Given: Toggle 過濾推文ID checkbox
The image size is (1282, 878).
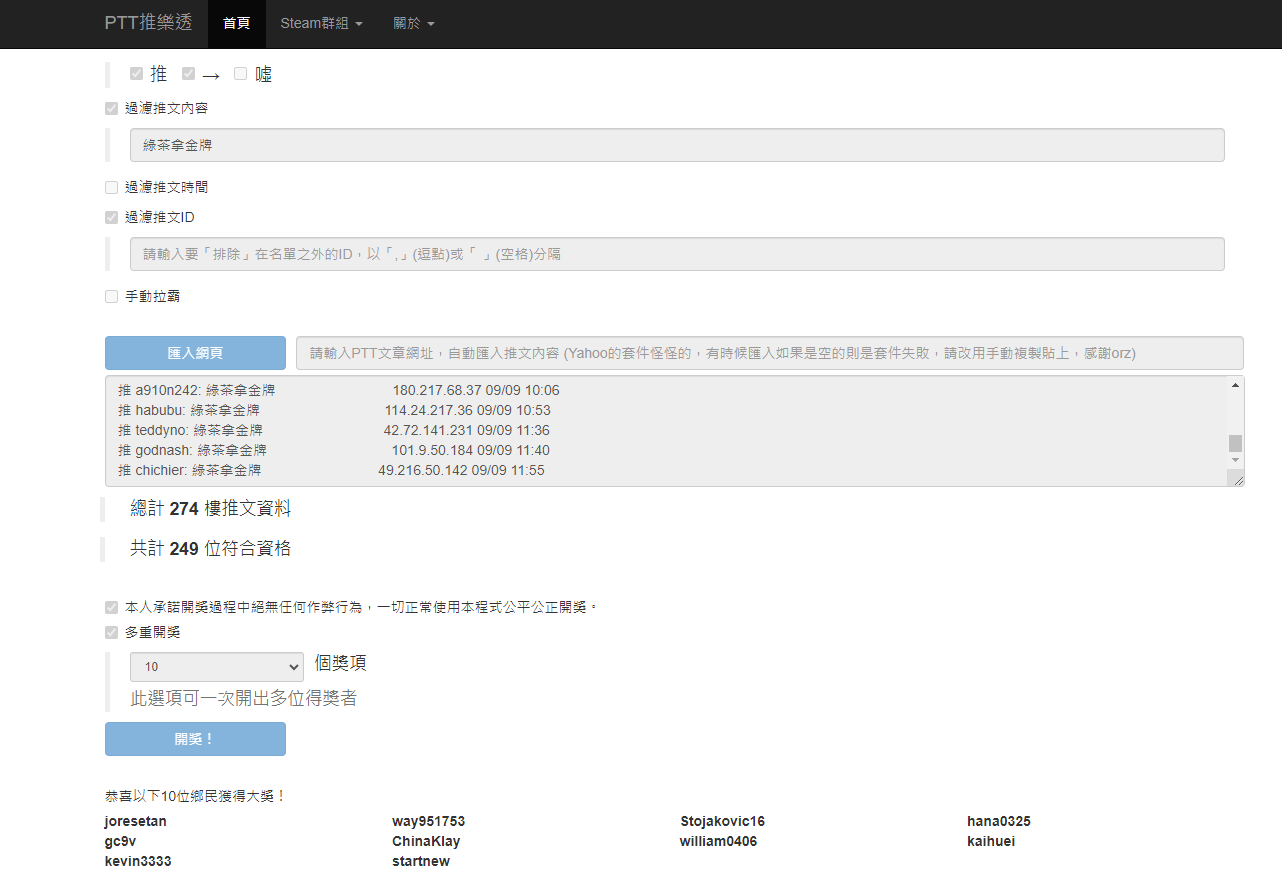Looking at the screenshot, I should (111, 217).
